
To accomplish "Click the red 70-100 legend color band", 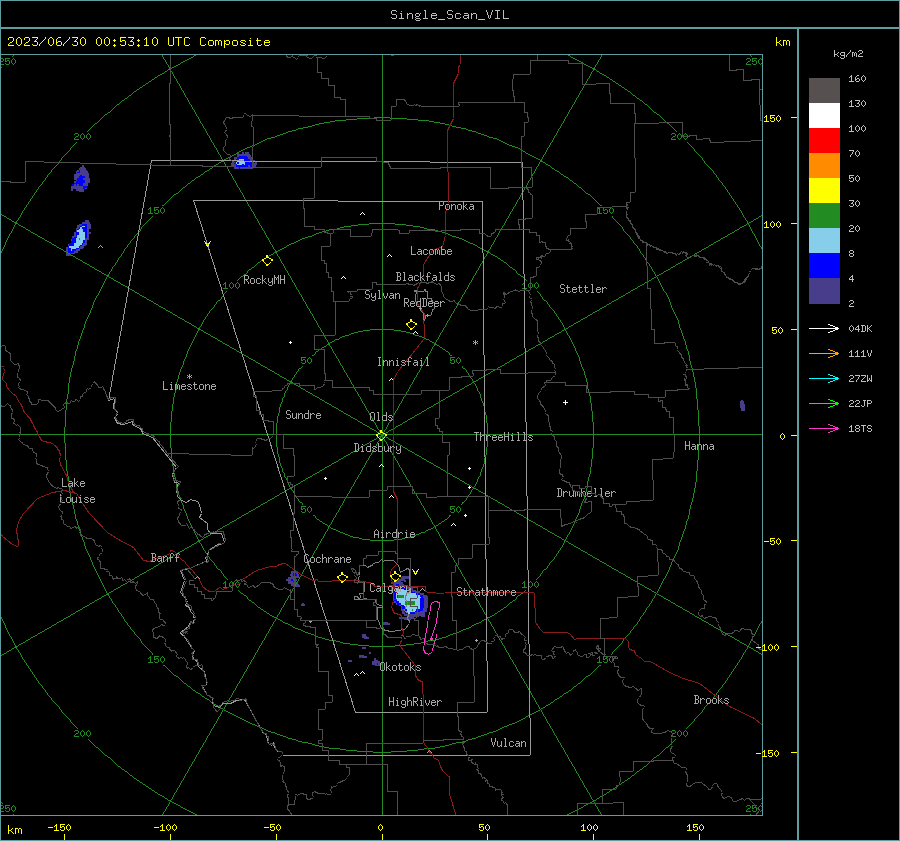I will pos(824,140).
